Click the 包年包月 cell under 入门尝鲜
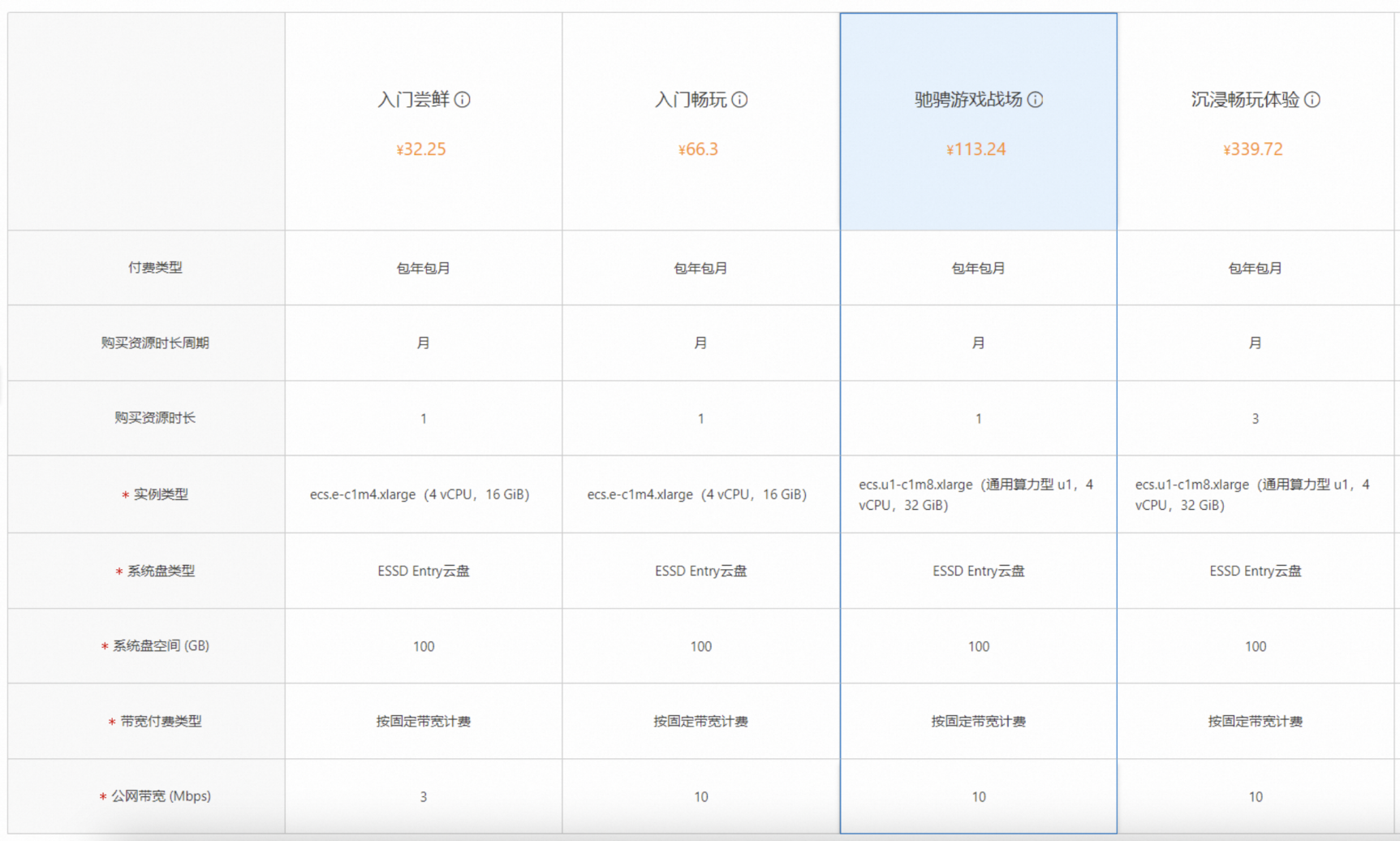The width and height of the screenshot is (1400, 841). (422, 268)
